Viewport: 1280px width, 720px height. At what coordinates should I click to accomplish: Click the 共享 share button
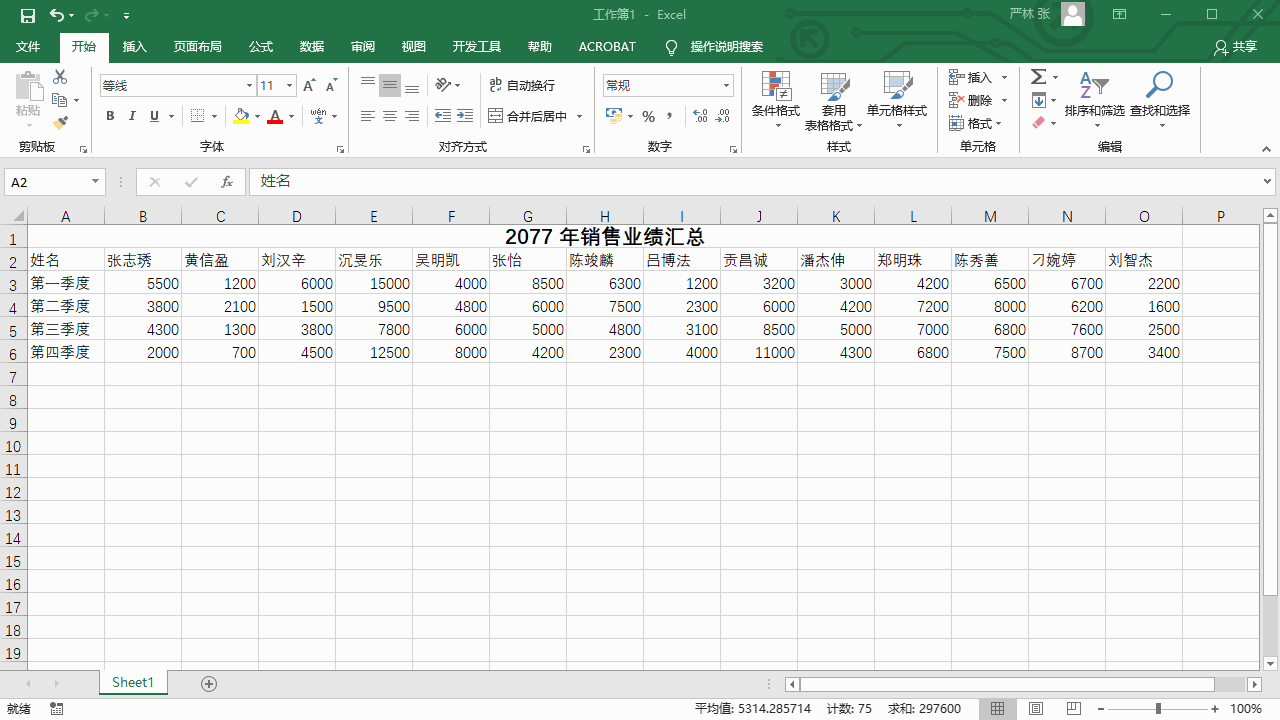[1235, 47]
